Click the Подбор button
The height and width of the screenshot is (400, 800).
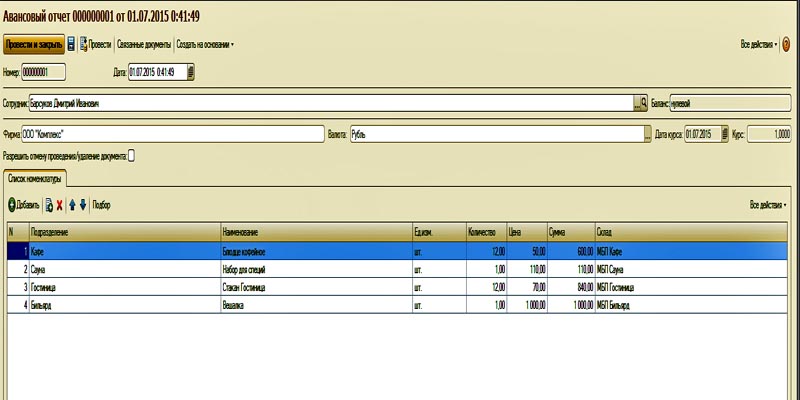pos(101,205)
